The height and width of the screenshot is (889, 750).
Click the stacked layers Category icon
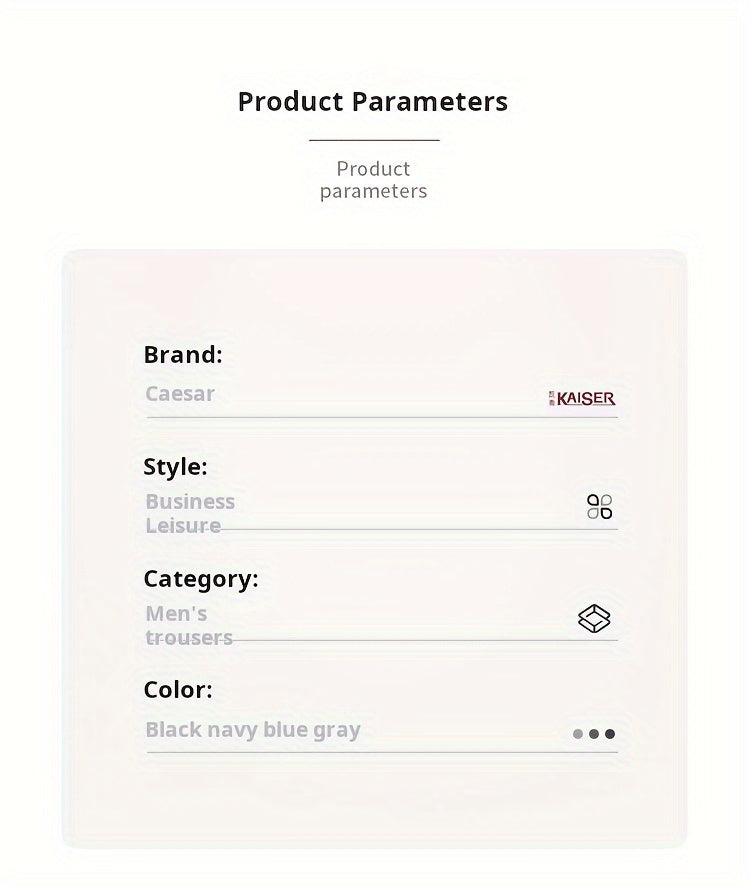pyautogui.click(x=594, y=619)
